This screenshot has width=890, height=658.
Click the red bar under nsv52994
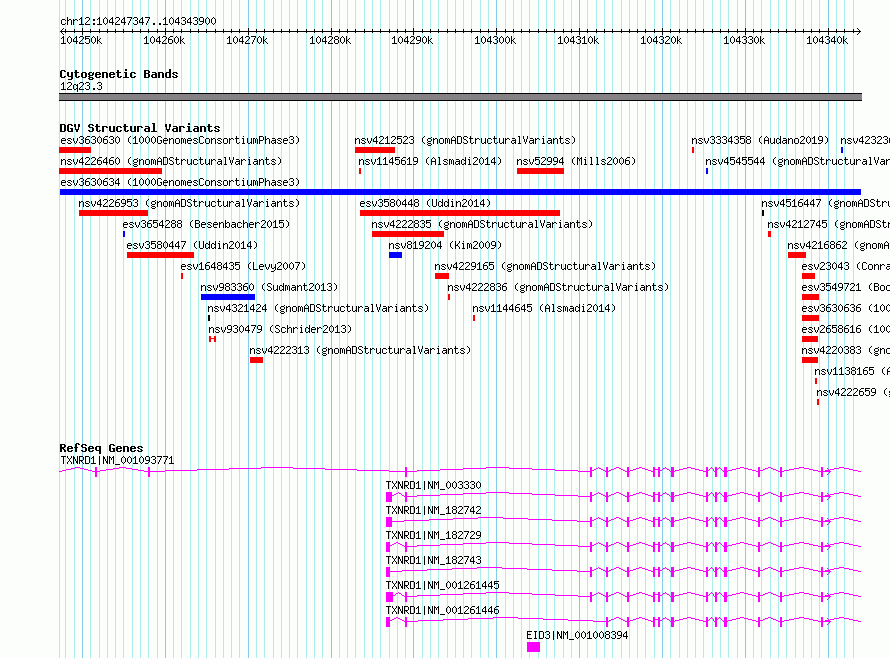540,171
